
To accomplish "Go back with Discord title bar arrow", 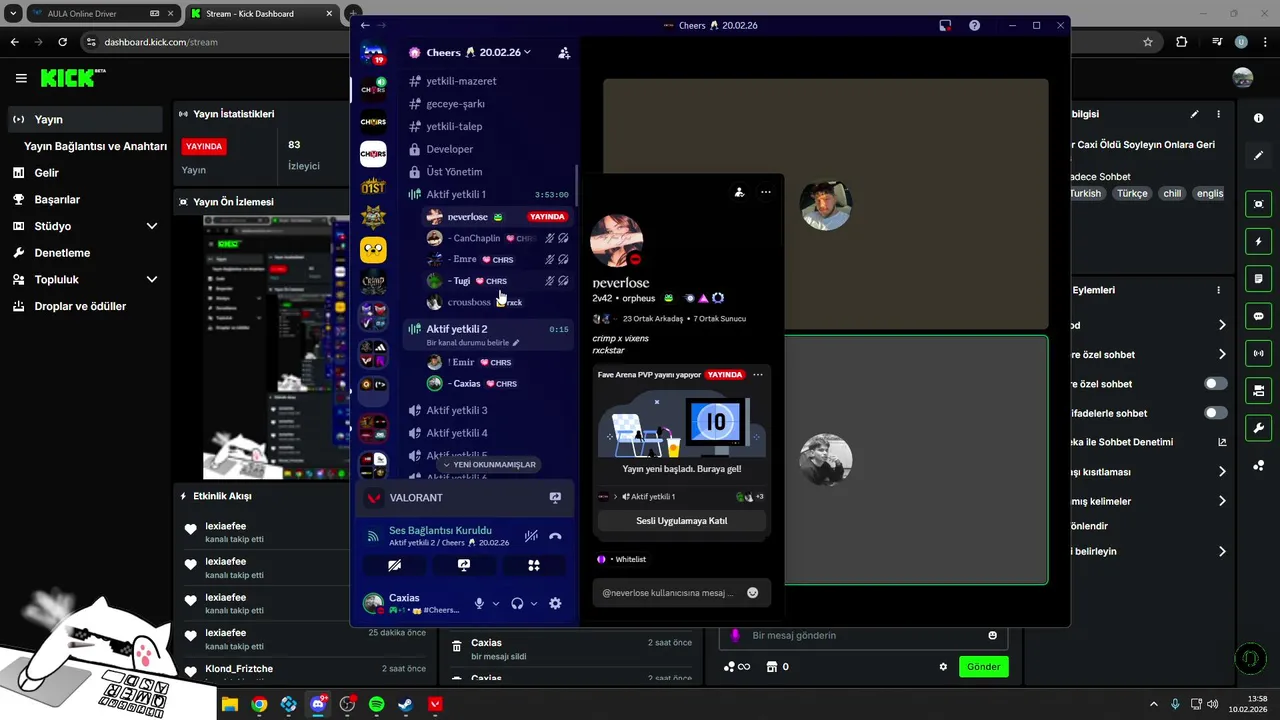I will [365, 25].
